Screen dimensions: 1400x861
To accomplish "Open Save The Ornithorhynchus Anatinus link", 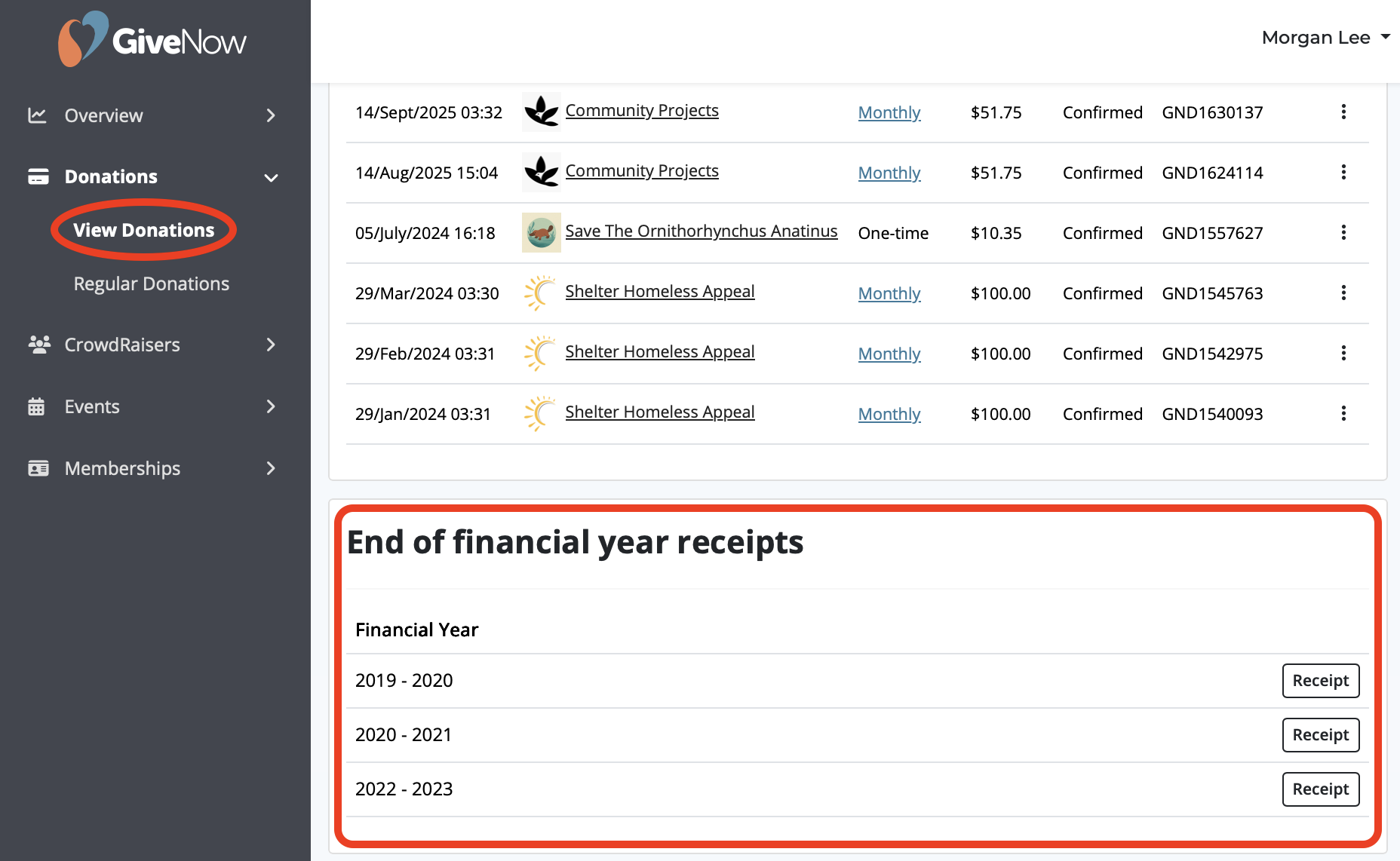I will [702, 231].
